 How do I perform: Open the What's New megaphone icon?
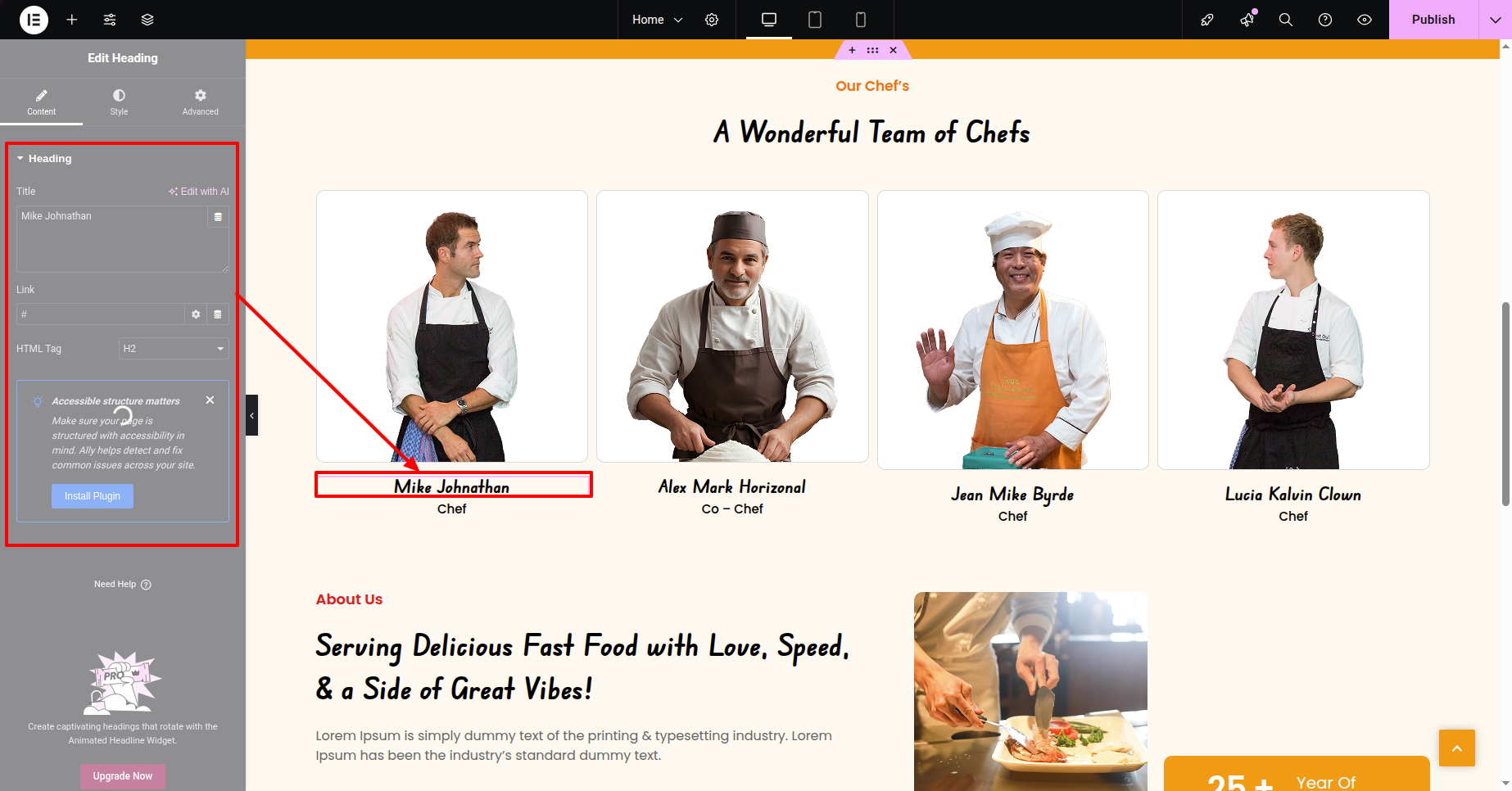[x=1247, y=20]
